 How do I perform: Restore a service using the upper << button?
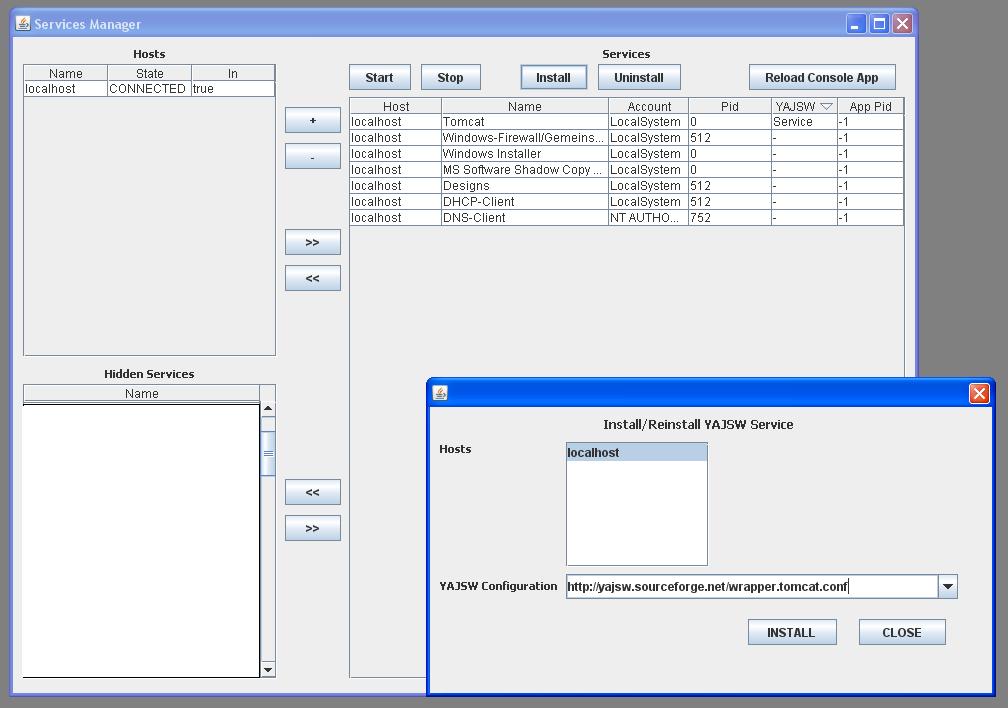313,277
